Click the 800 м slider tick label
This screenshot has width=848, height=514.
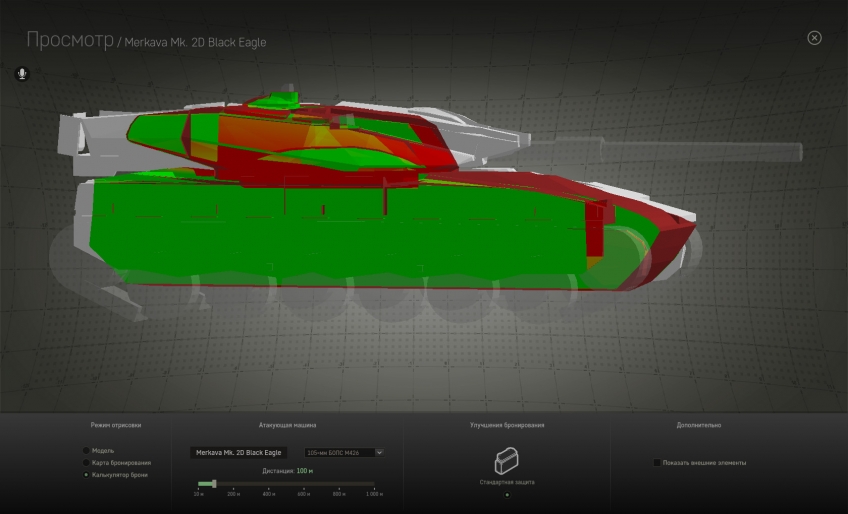coord(339,494)
